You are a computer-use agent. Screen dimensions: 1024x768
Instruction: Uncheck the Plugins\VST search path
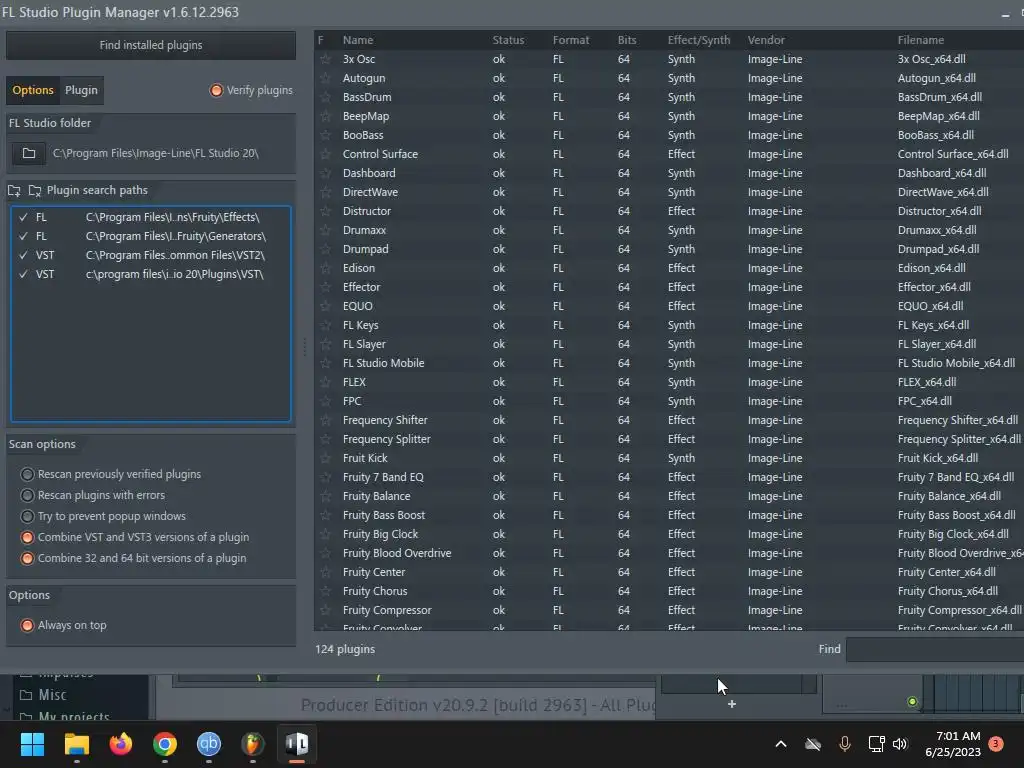24,274
